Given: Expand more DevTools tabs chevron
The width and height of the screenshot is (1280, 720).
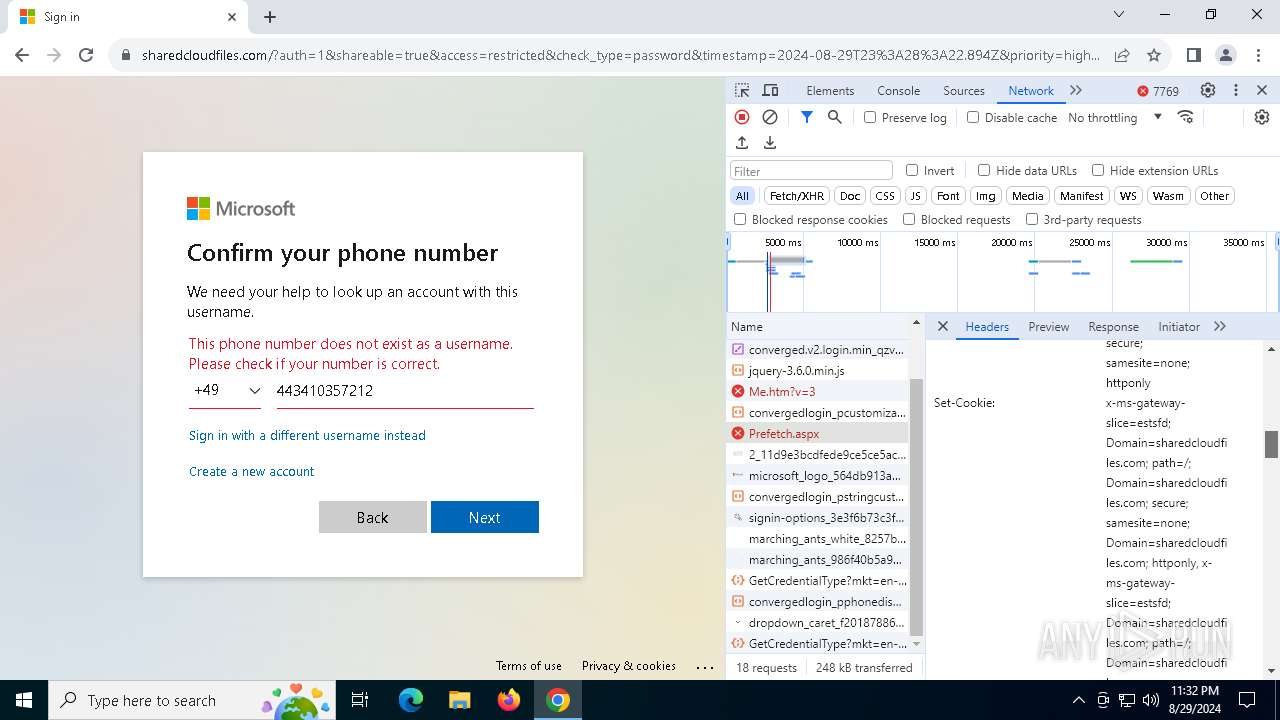Looking at the screenshot, I should click(1076, 90).
